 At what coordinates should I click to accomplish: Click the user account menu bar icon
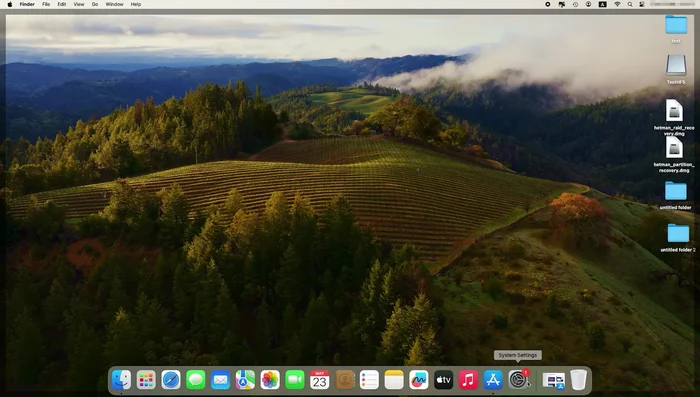588,4
